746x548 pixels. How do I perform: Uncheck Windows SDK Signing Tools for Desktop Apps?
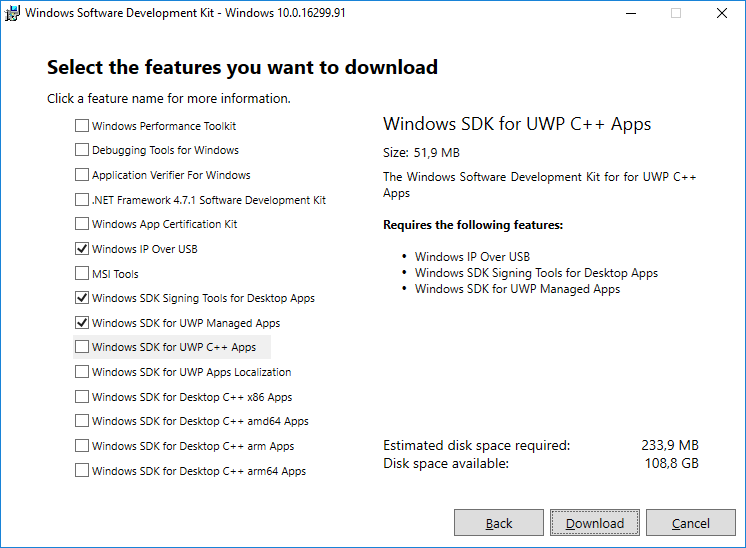coord(82,298)
